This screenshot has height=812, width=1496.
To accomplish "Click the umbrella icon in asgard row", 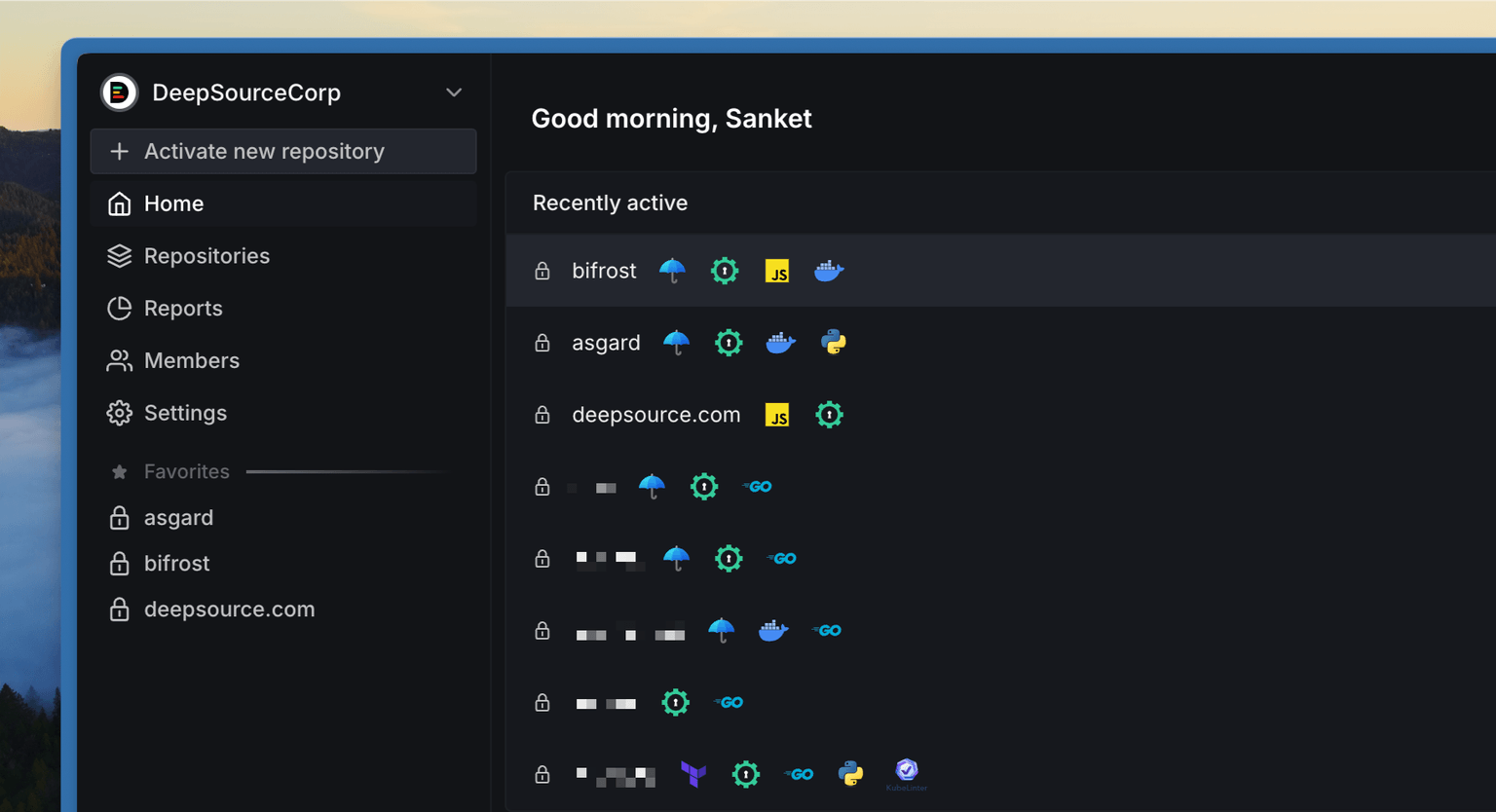I will [x=676, y=343].
